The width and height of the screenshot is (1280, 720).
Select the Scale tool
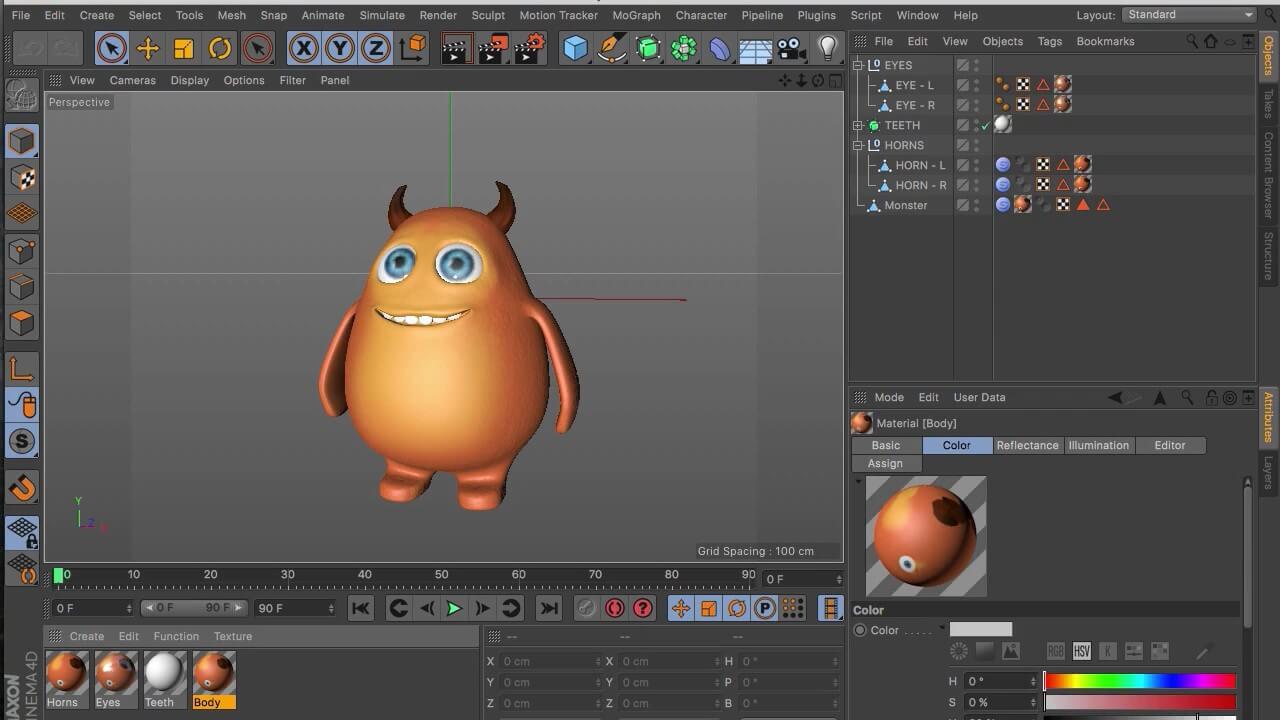[185, 47]
